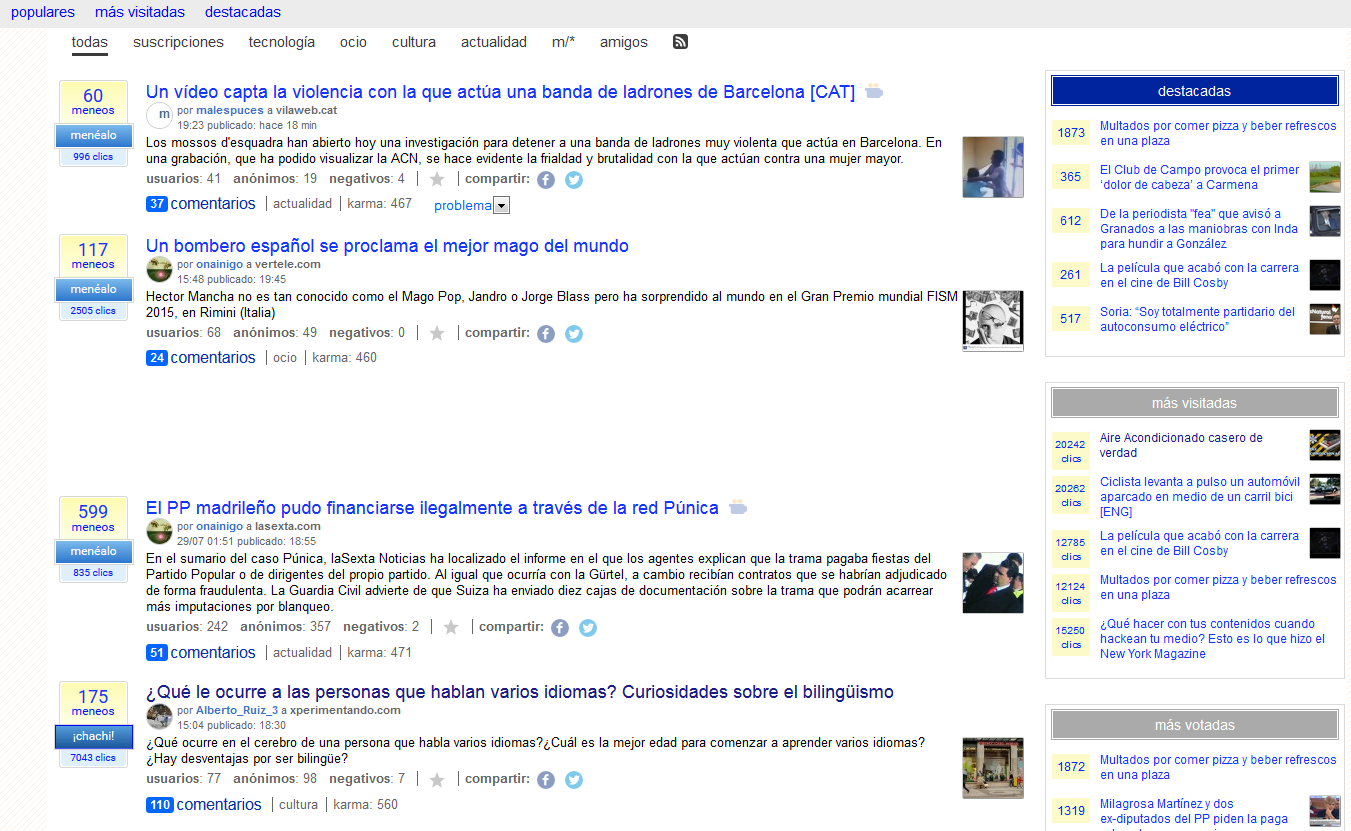The image size is (1351, 831).
Task: Visit source site 'xperimentando.com'
Action: 345,710
